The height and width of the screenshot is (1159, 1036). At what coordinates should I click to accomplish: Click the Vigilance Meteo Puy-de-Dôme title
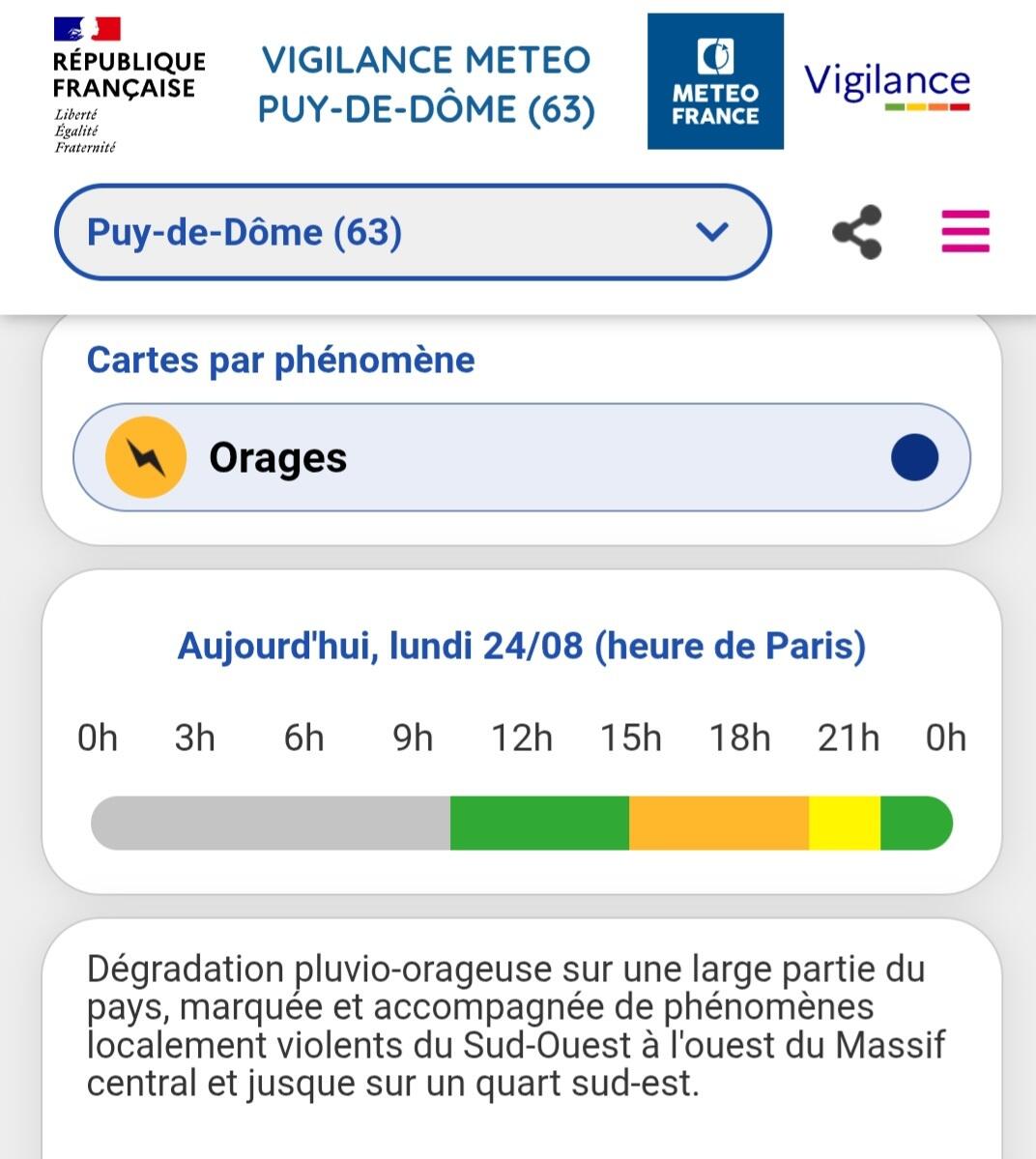(426, 84)
